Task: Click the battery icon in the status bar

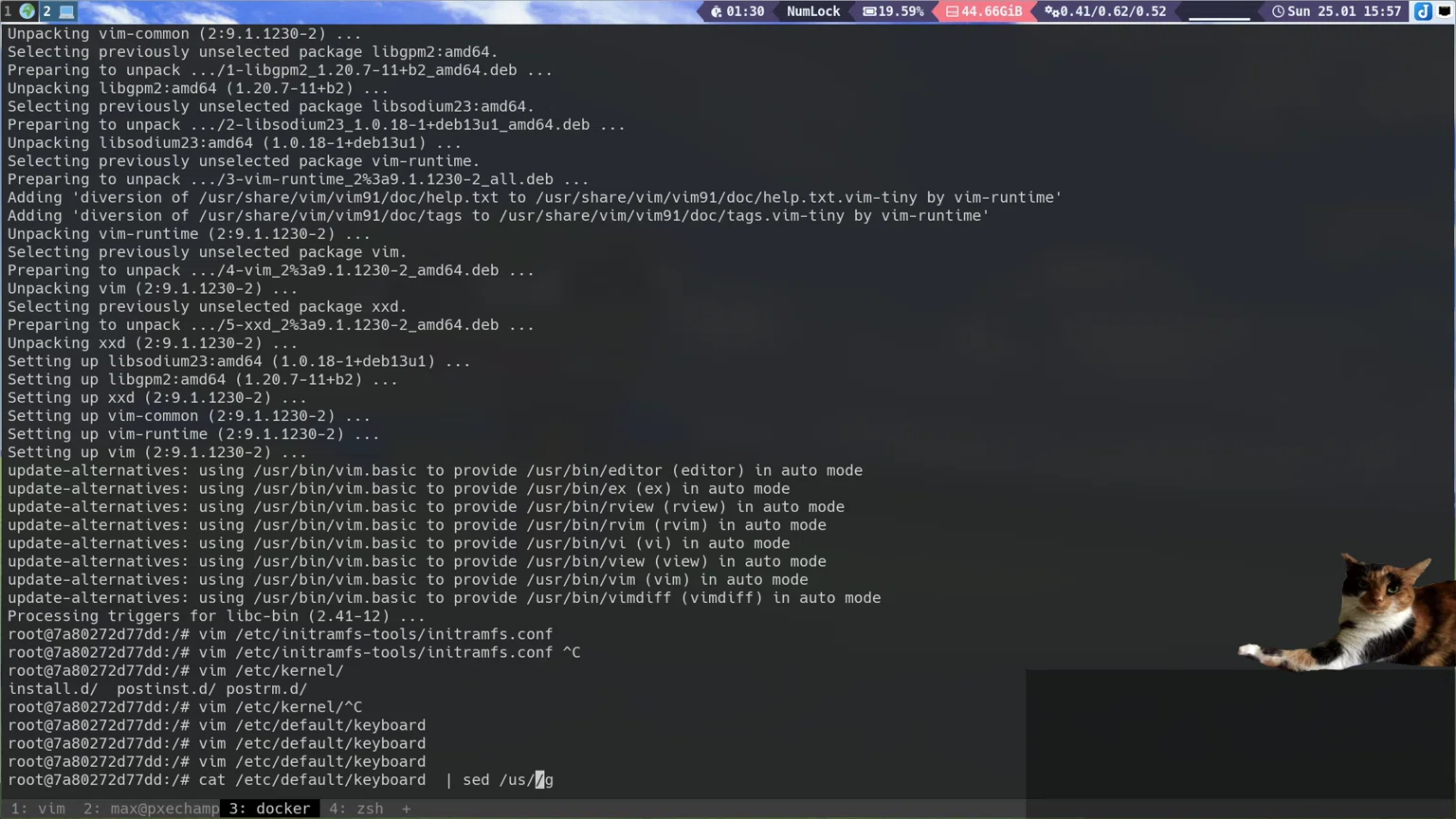Action: tap(868, 11)
